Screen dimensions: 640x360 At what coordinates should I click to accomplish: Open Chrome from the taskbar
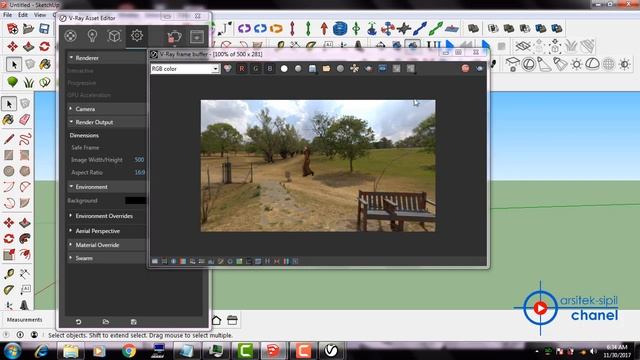click(x=129, y=351)
